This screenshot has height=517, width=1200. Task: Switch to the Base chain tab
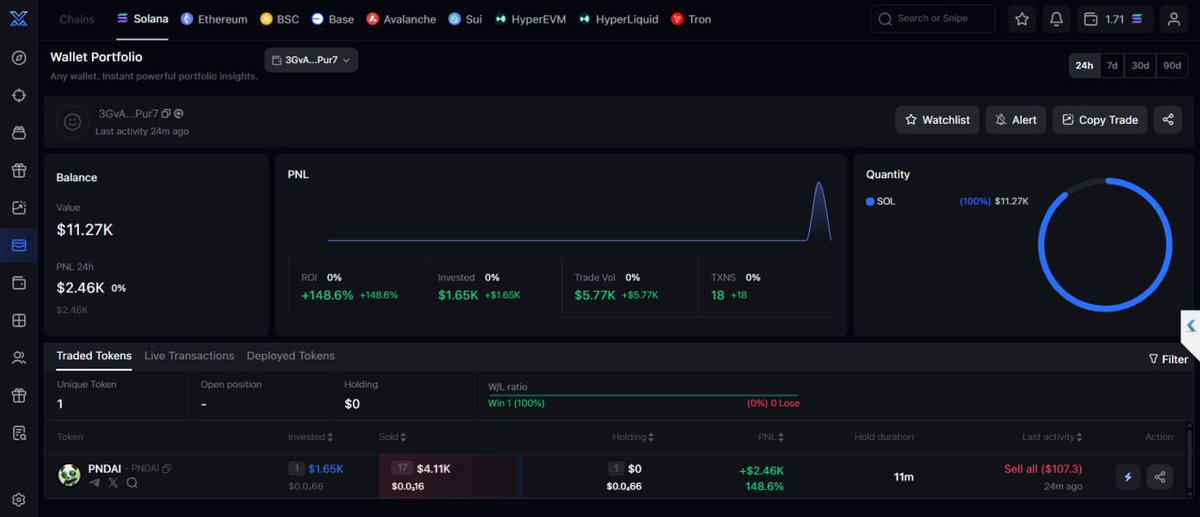[333, 19]
